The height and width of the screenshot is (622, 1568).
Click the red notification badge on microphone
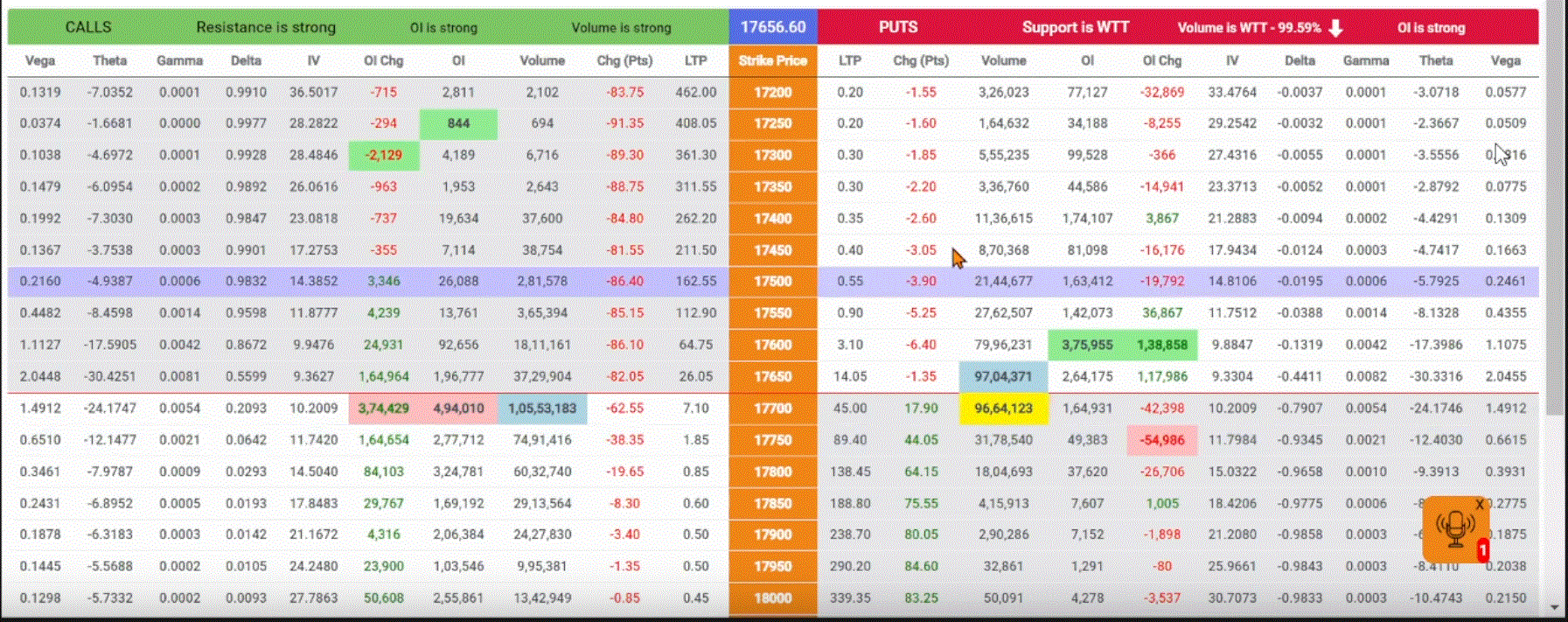click(1482, 551)
